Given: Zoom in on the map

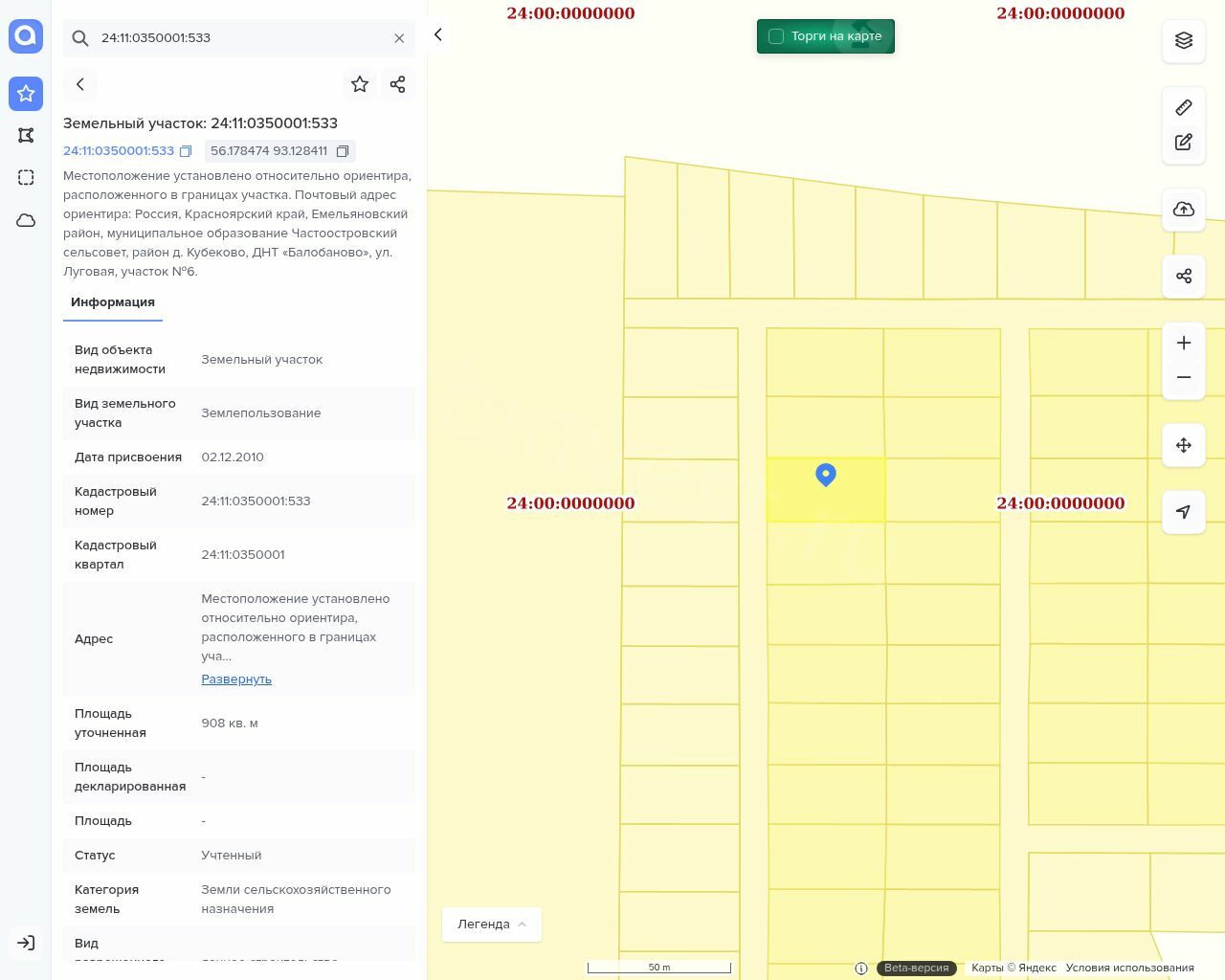Looking at the screenshot, I should pyautogui.click(x=1183, y=343).
